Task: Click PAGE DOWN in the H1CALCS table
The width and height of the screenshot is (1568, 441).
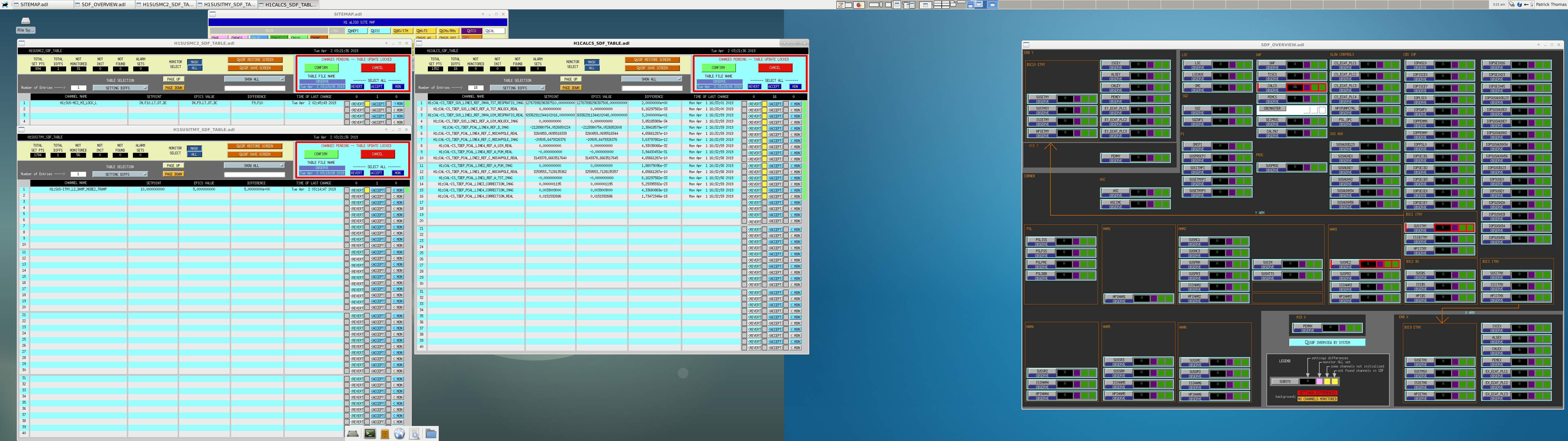Action: click(x=571, y=88)
